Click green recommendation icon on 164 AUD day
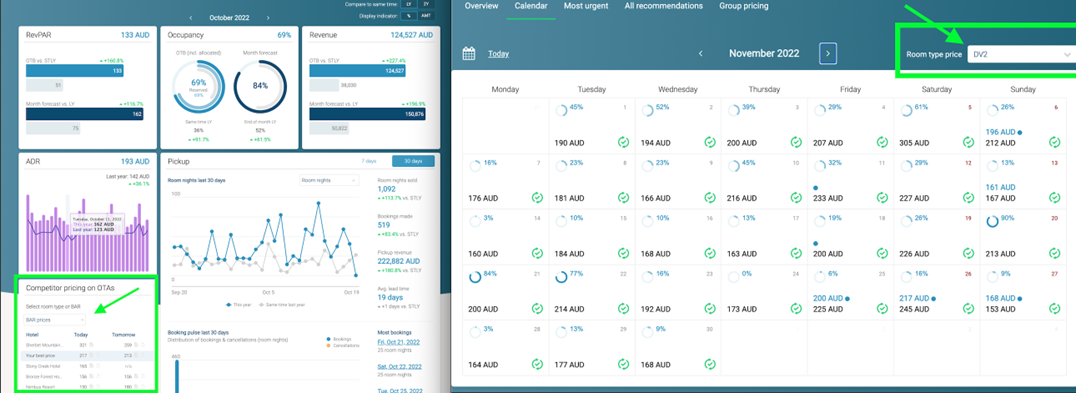This screenshot has height=393, width=1076. coord(537,365)
